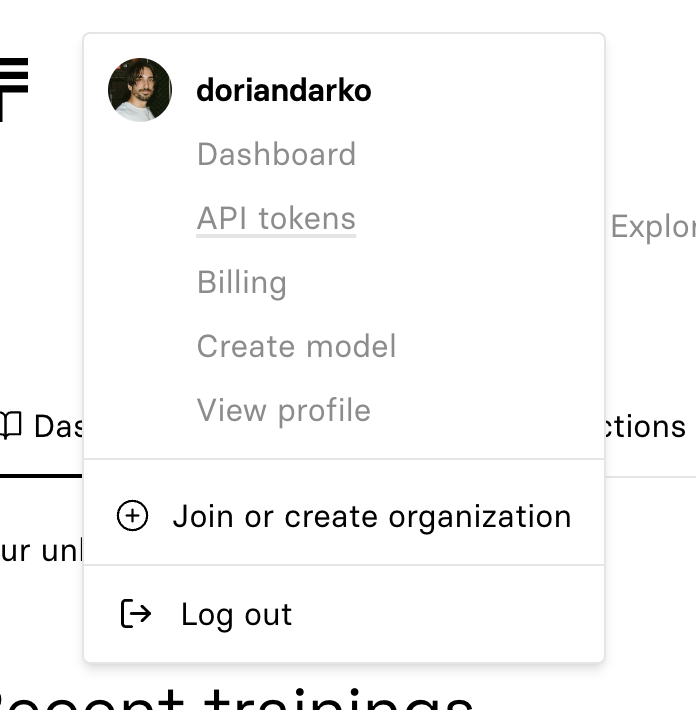The width and height of the screenshot is (696, 710).
Task: Click the Recent trainings heading
Action: (240, 697)
